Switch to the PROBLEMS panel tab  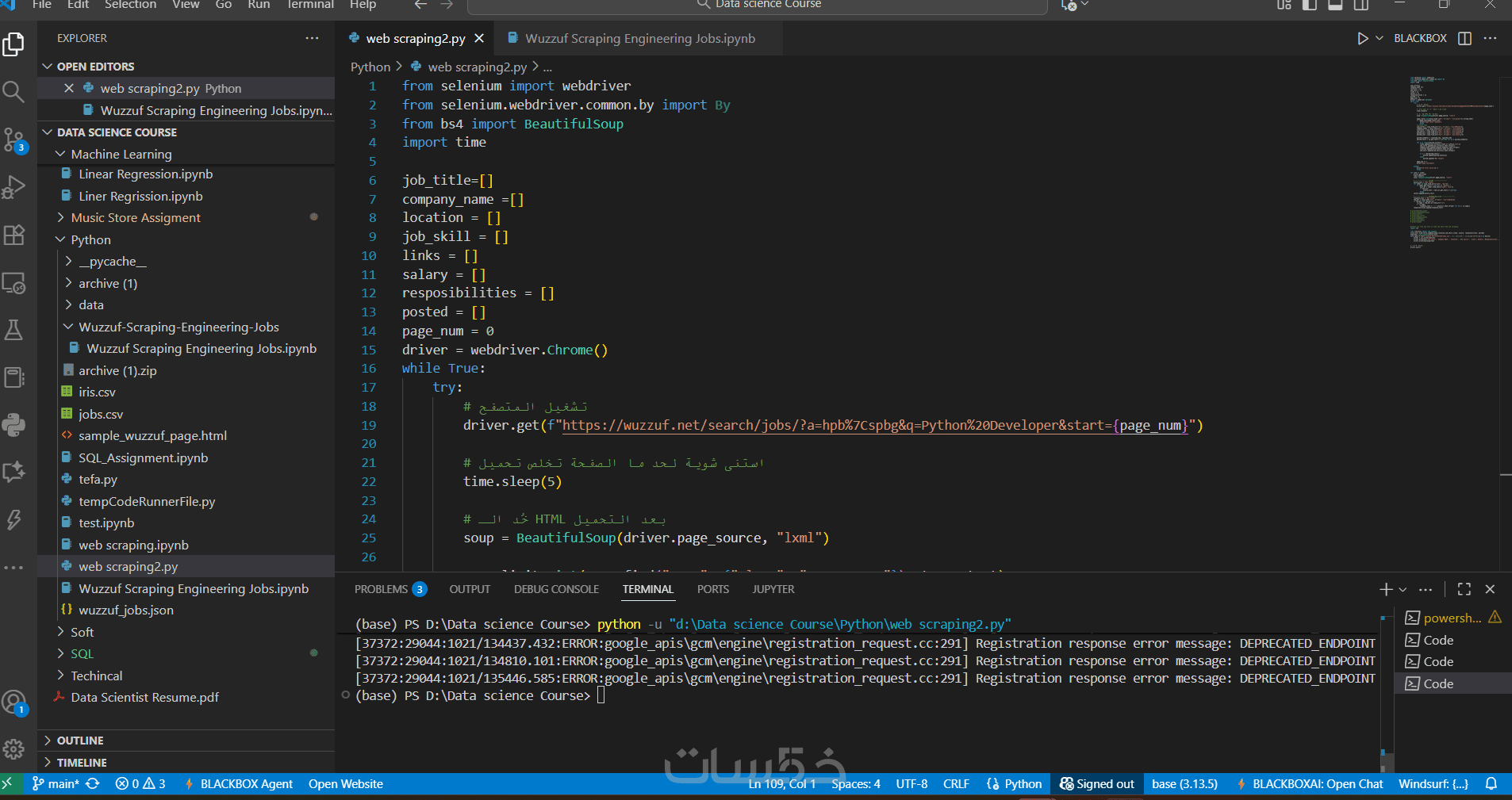click(x=381, y=589)
